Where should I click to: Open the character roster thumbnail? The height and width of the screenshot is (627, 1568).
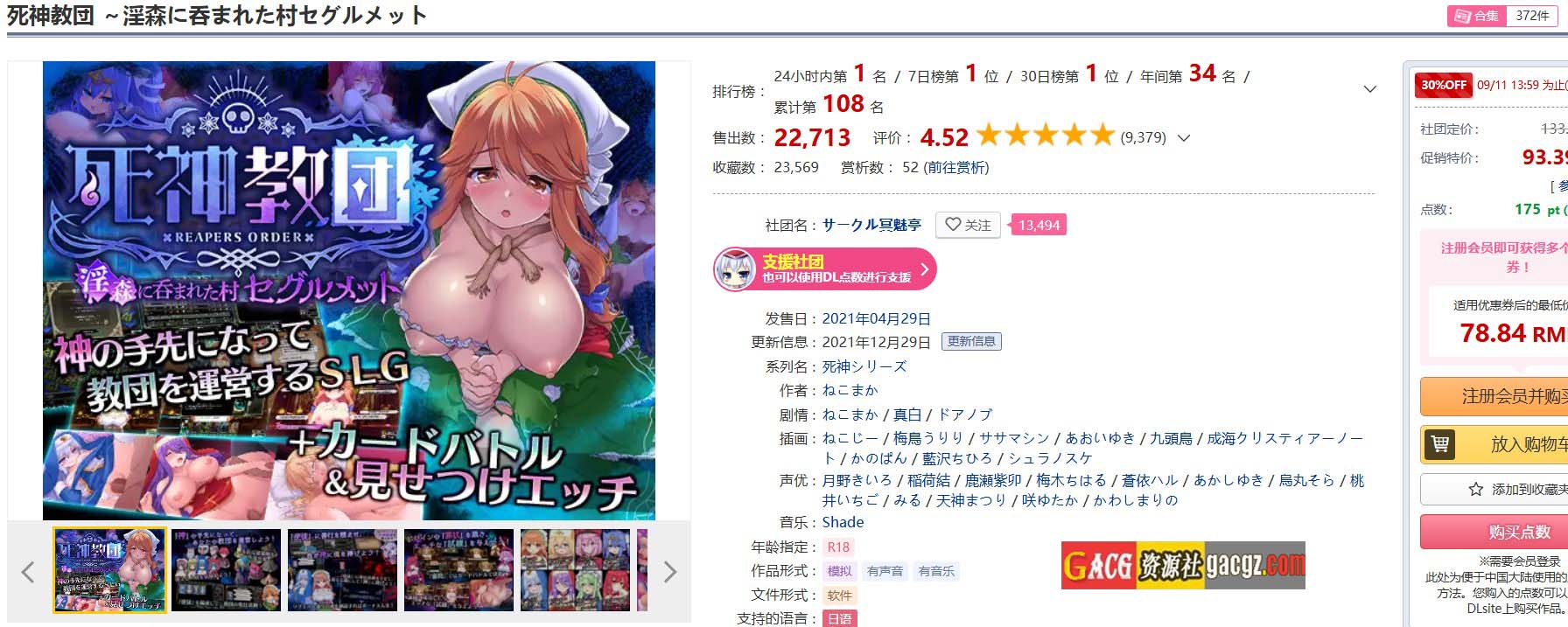(x=575, y=569)
